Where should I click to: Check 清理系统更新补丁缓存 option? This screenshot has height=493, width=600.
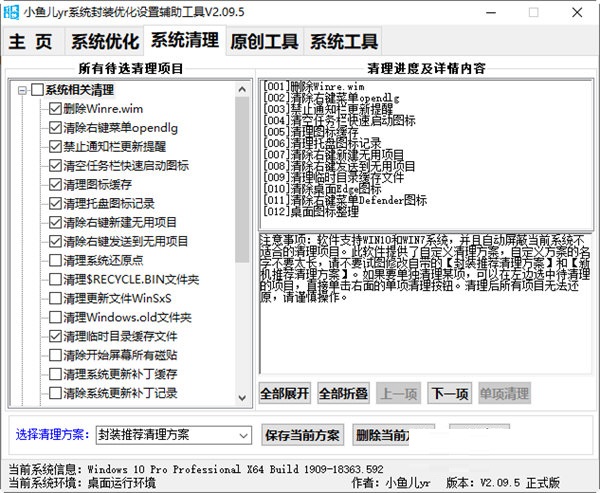click(55, 374)
